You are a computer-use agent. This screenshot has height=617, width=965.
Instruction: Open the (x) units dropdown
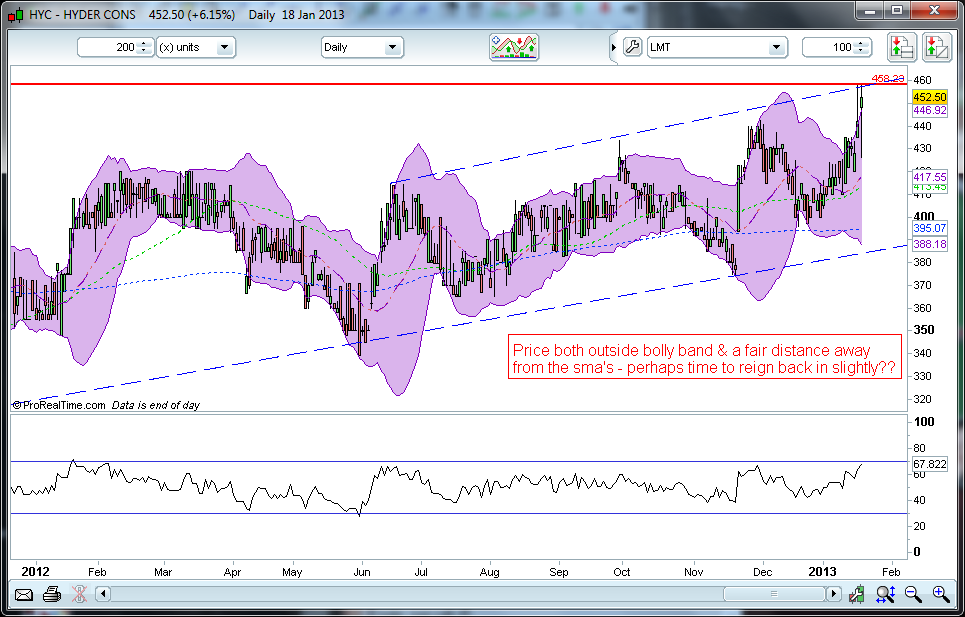point(196,47)
